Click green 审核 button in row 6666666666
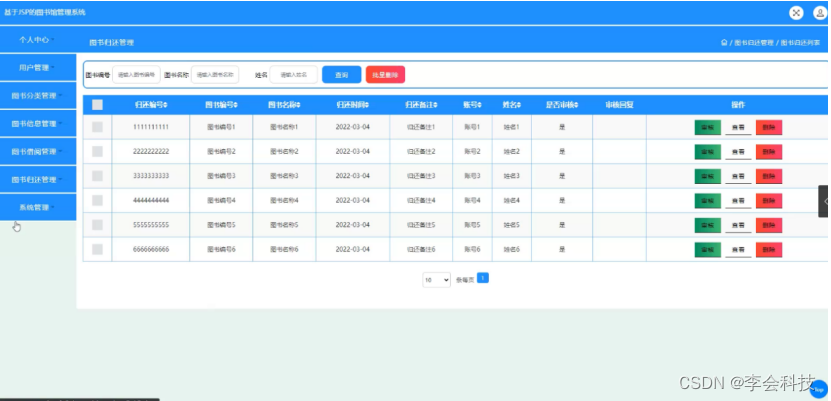 click(x=708, y=249)
